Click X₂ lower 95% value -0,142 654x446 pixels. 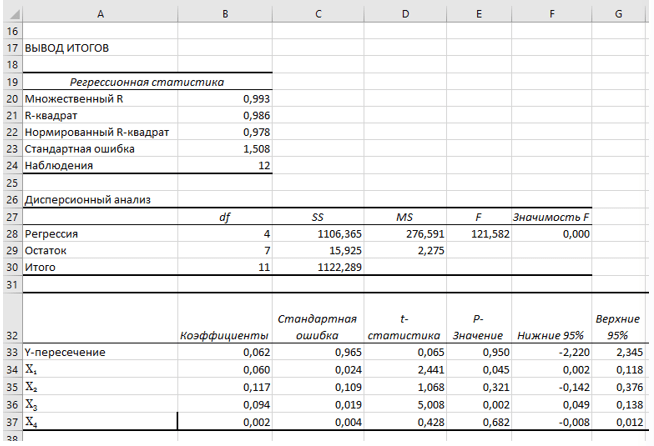[551, 387]
